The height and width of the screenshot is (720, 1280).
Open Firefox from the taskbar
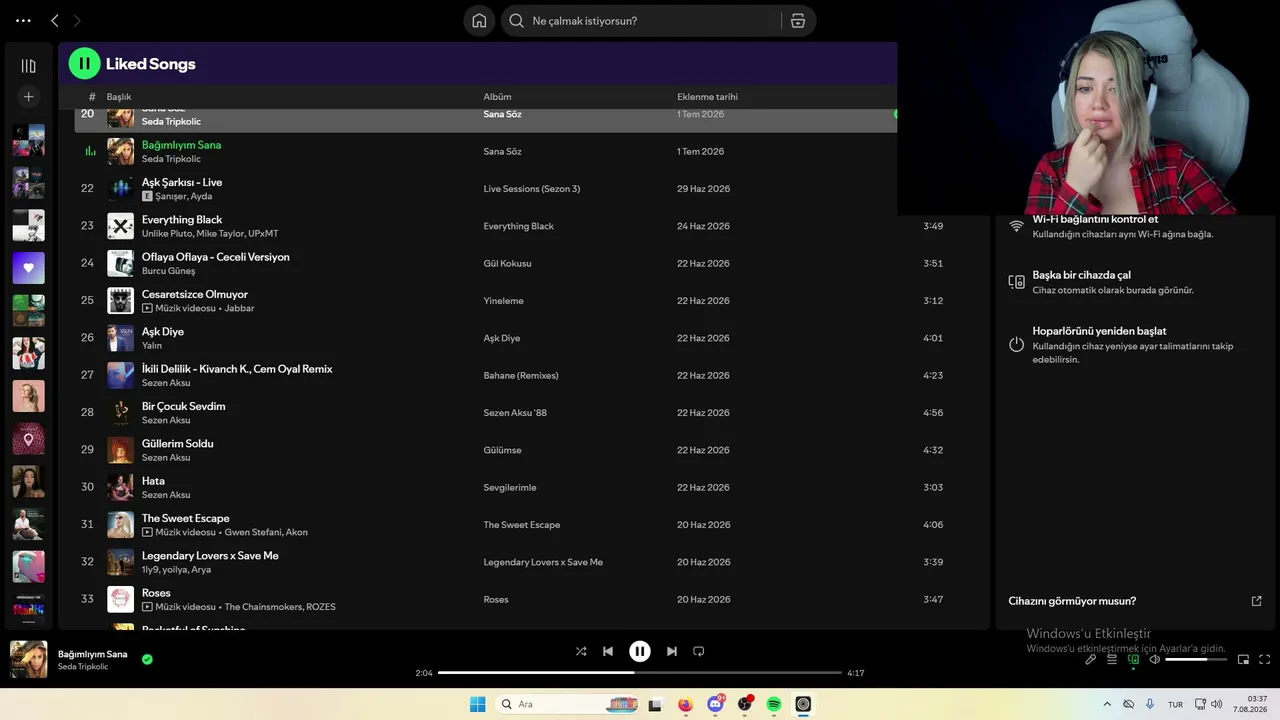pos(685,704)
